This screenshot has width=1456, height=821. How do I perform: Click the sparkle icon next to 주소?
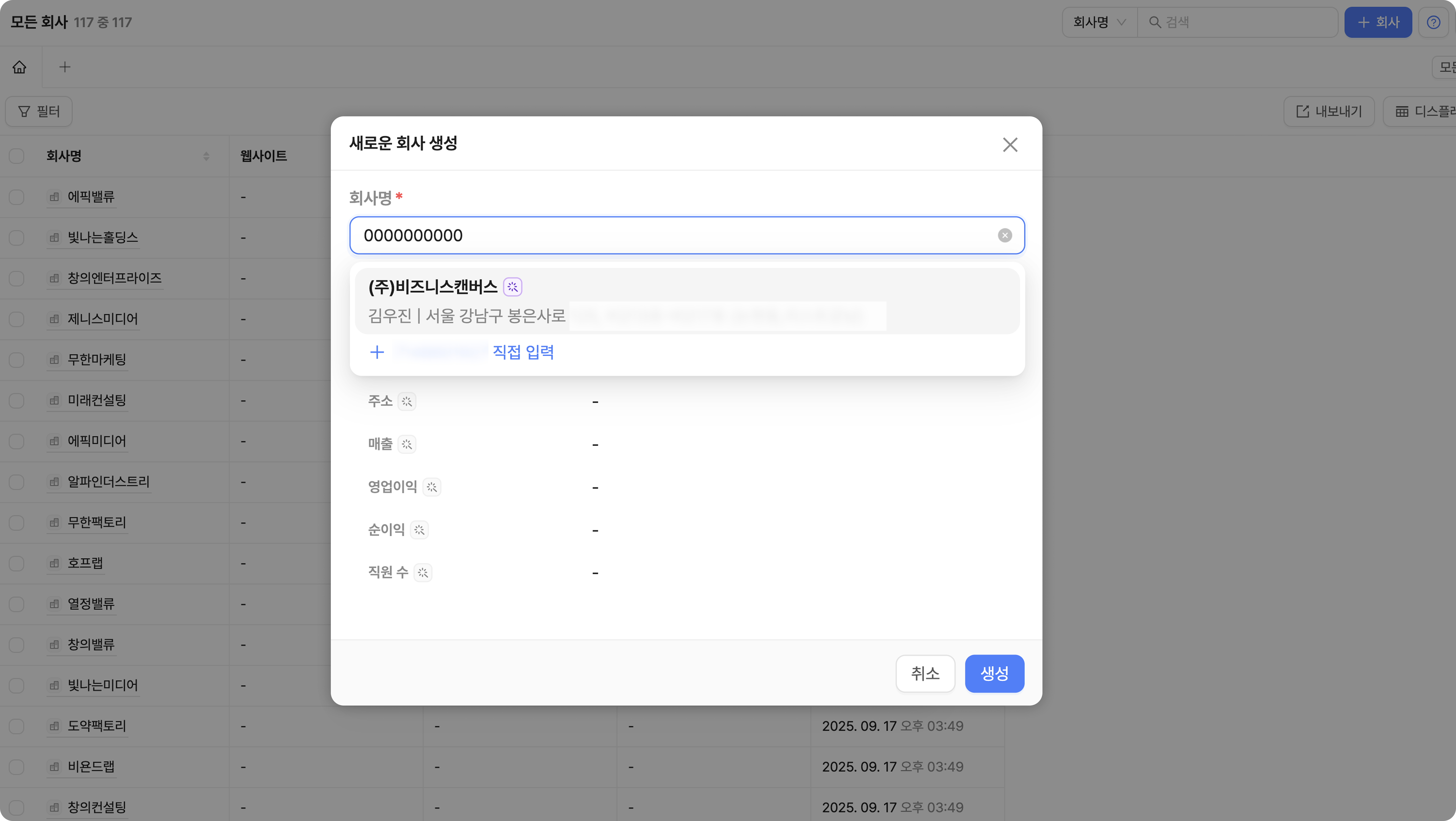click(x=407, y=401)
